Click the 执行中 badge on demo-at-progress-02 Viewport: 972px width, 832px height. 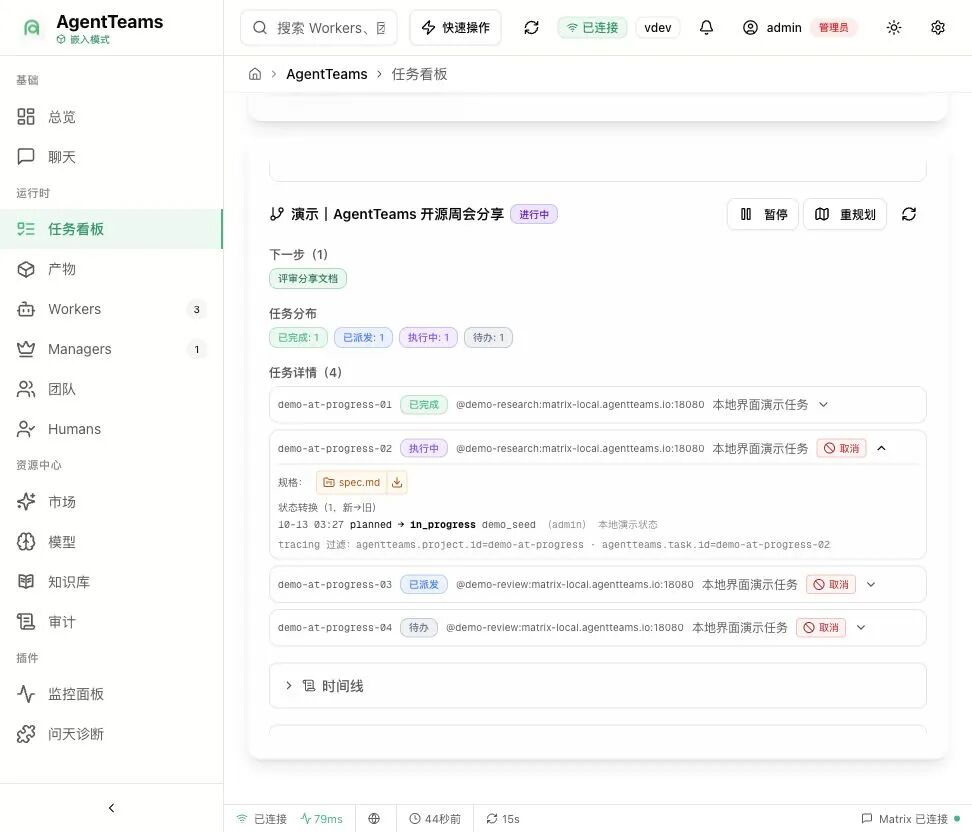click(x=424, y=448)
